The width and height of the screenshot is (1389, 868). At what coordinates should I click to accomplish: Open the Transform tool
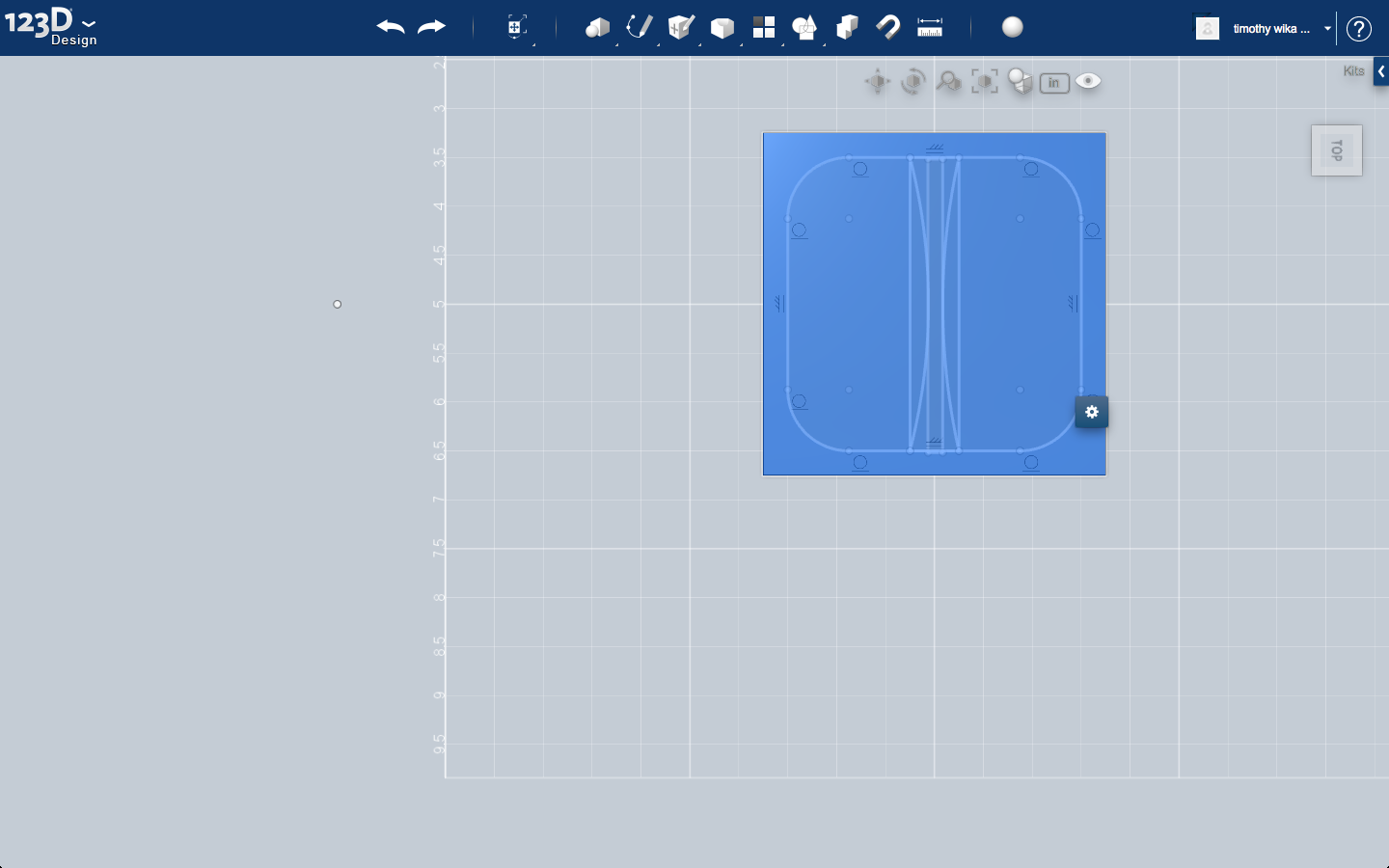[517, 27]
